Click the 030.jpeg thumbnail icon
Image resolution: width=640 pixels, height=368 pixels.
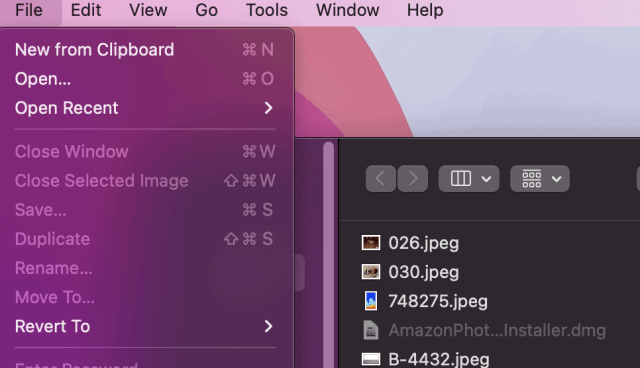tap(371, 272)
